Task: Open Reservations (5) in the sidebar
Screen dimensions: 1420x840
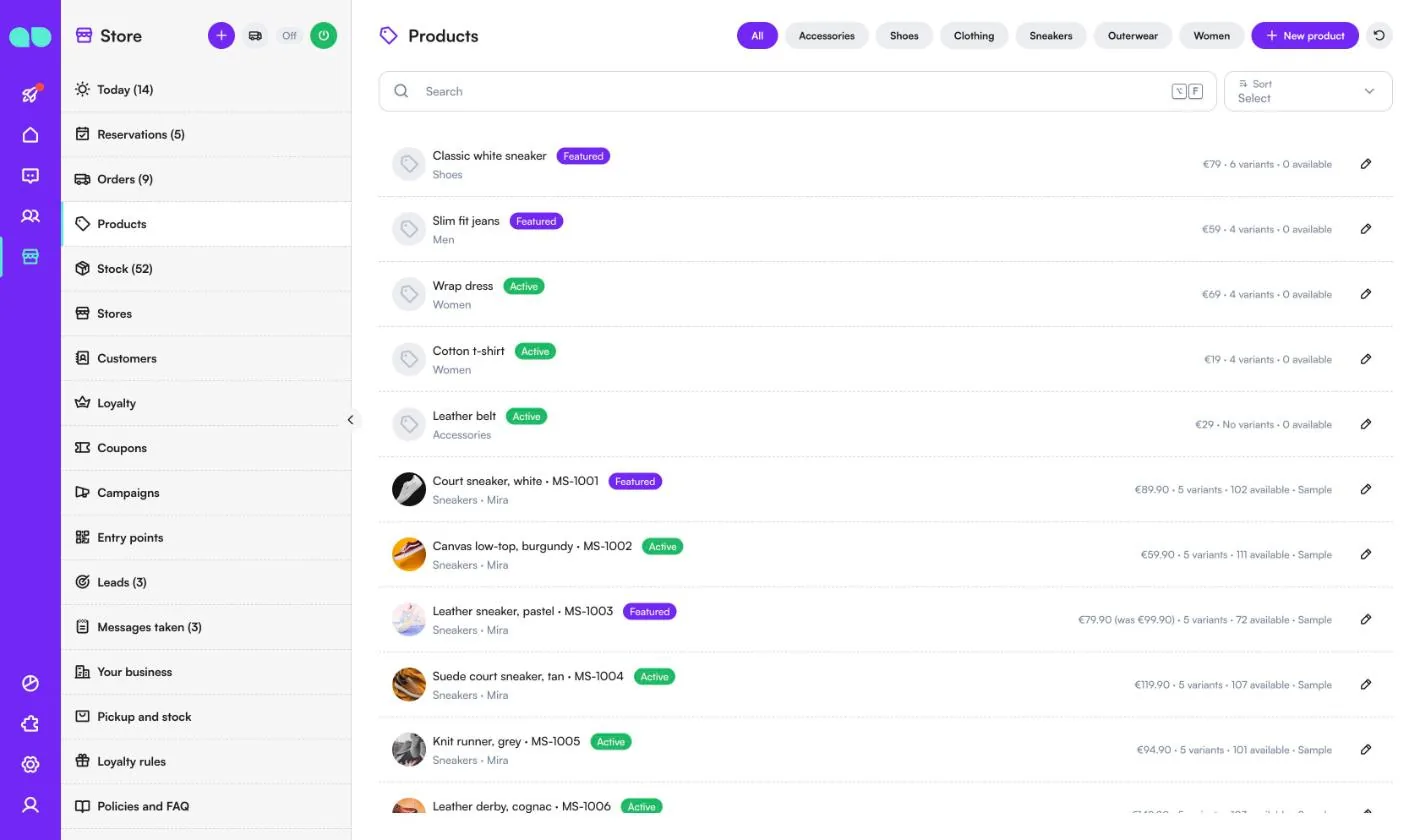Action: [206, 134]
